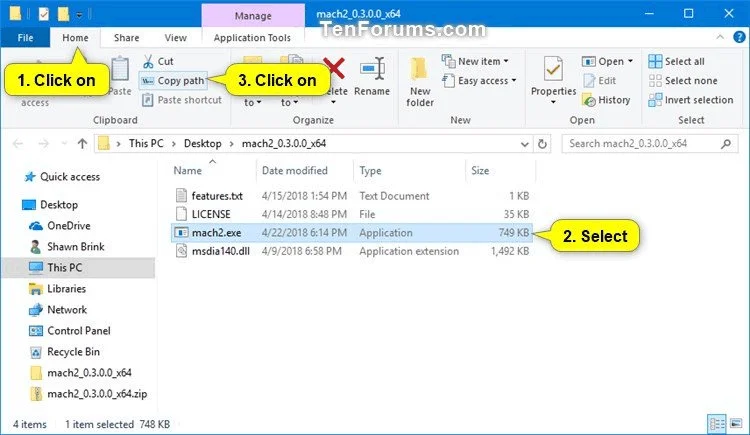Open Recycle Bin from navigation pane
This screenshot has width=750, height=435.
pyautogui.click(x=73, y=352)
